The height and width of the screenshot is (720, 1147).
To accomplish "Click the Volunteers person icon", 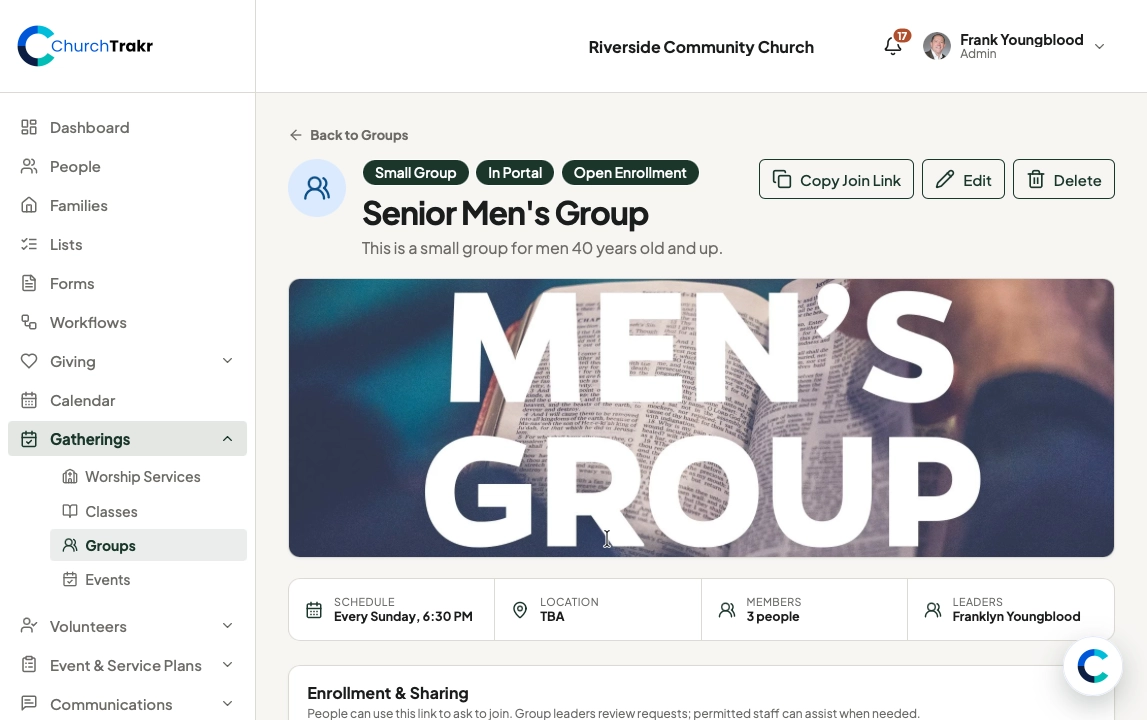I will click(x=29, y=626).
